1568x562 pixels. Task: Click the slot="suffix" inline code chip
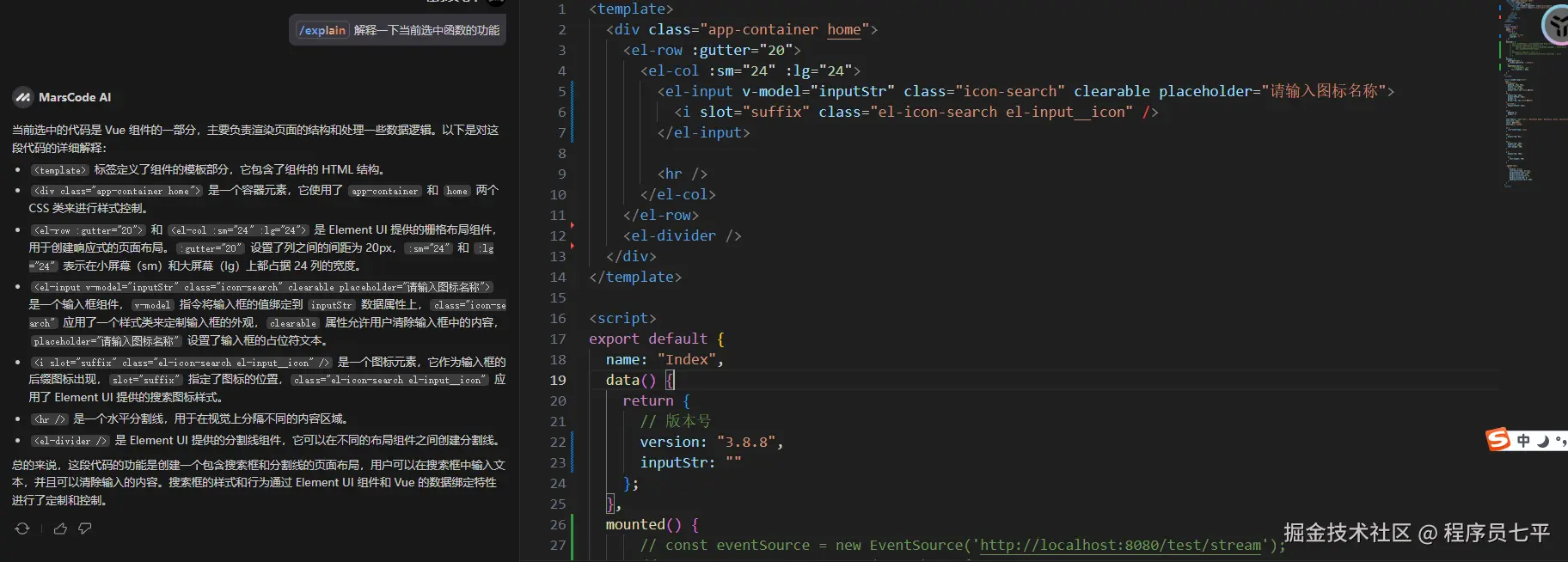(145, 380)
